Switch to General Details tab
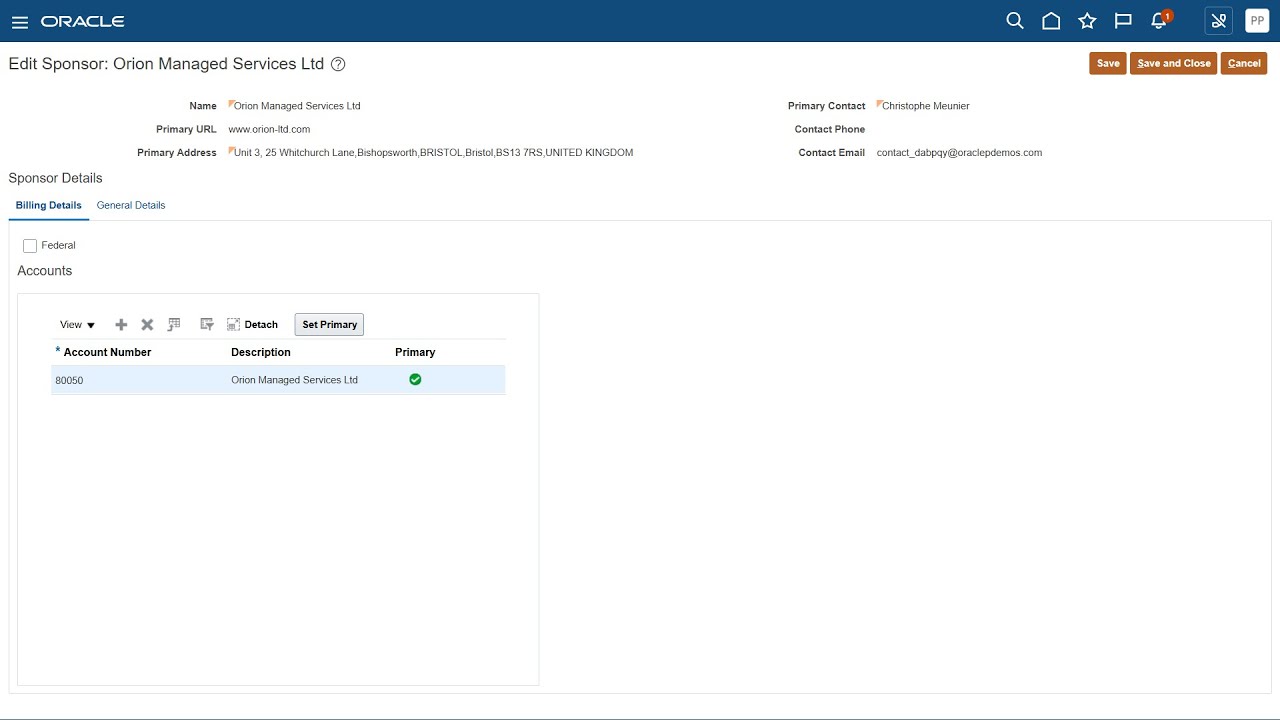 click(x=131, y=205)
